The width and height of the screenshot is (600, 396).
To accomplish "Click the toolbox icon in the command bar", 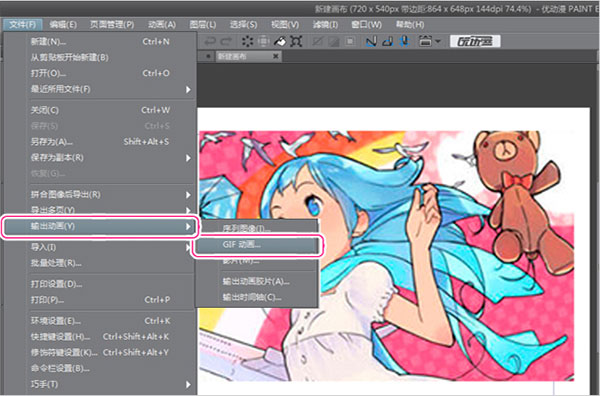I will tap(425, 41).
